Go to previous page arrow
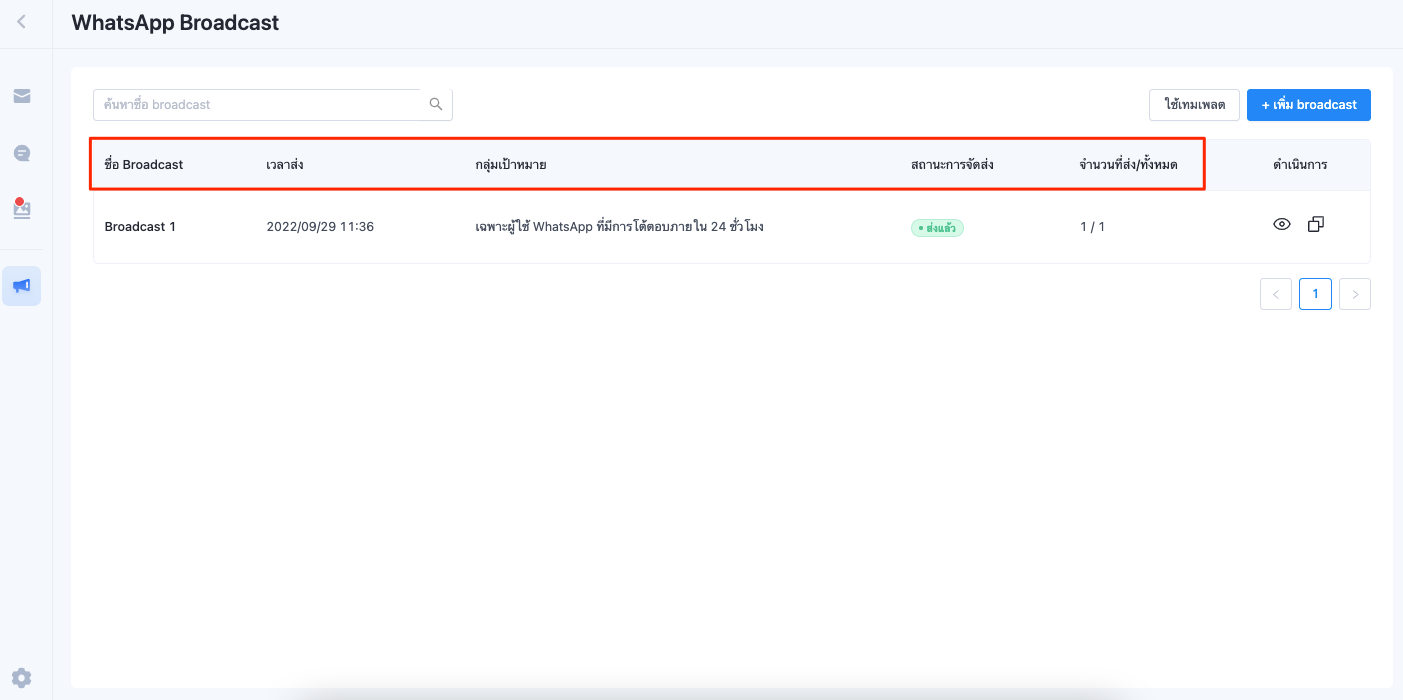Screen dimensions: 1403x700 (x=1276, y=294)
